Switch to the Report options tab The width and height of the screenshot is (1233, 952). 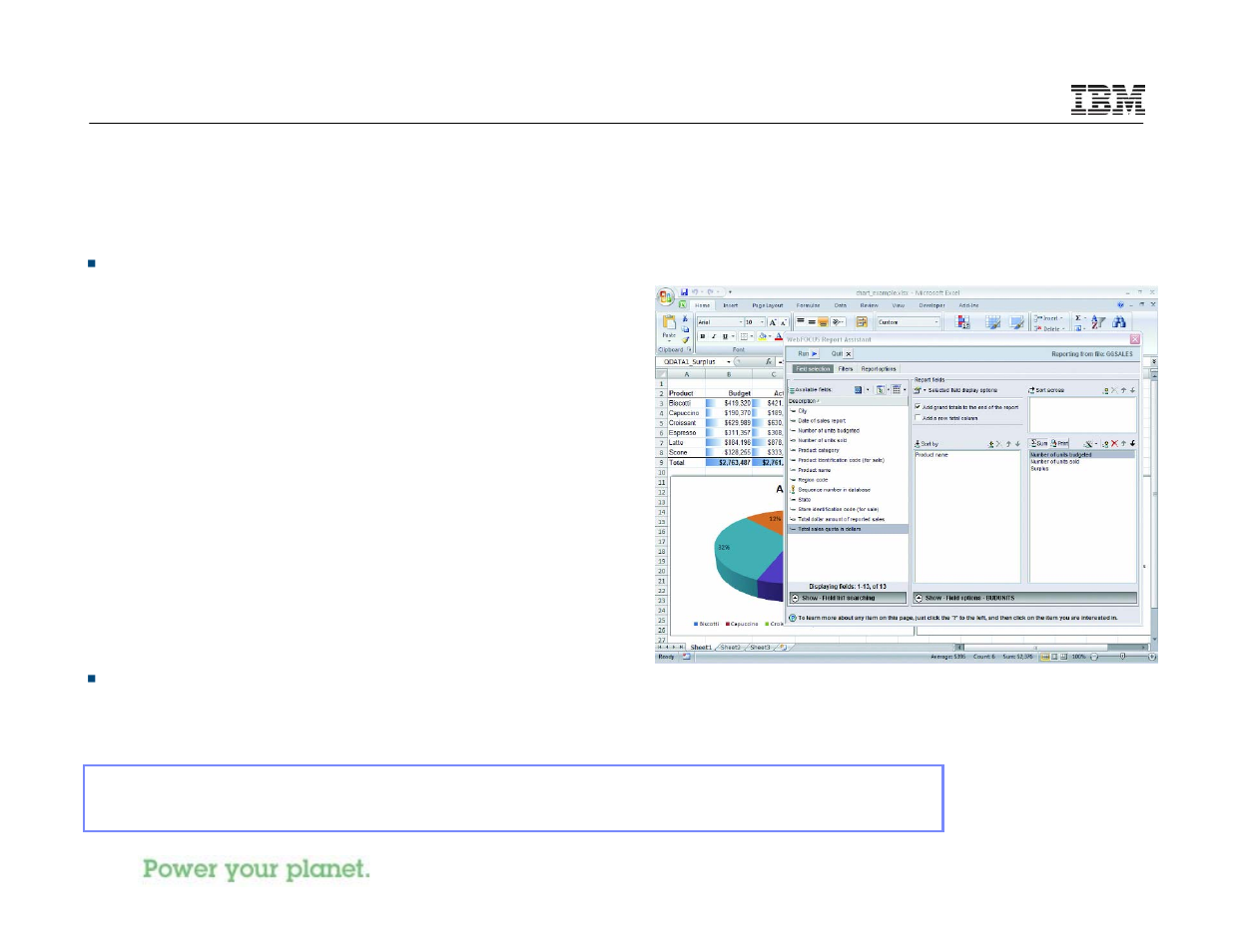[x=879, y=369]
